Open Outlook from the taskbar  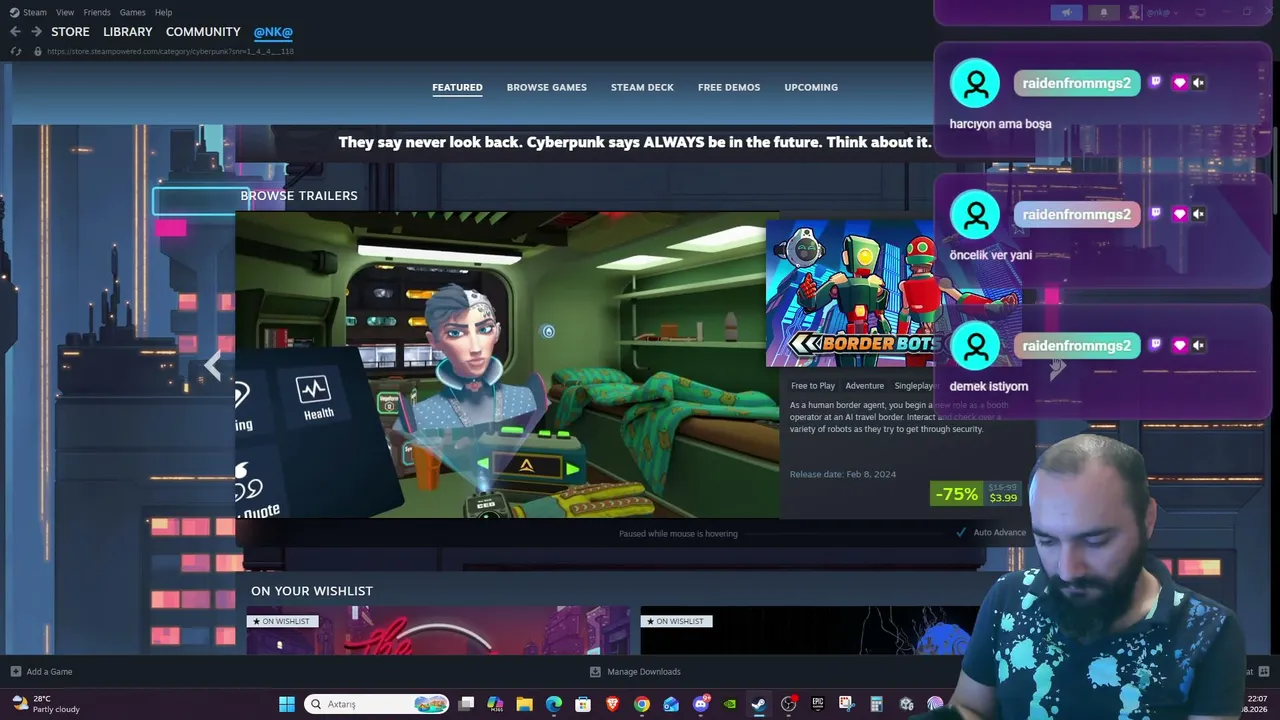tap(671, 704)
